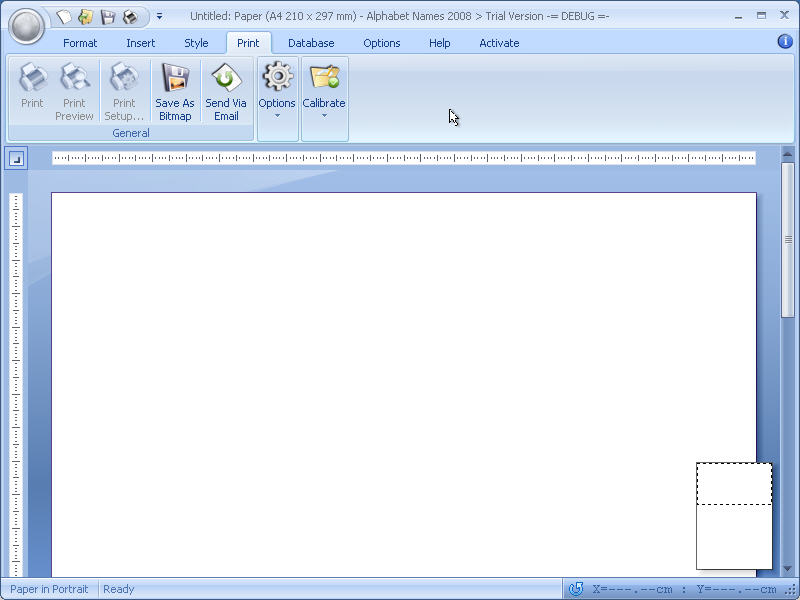Click the open file icon in quick access toolbar

[x=86, y=17]
